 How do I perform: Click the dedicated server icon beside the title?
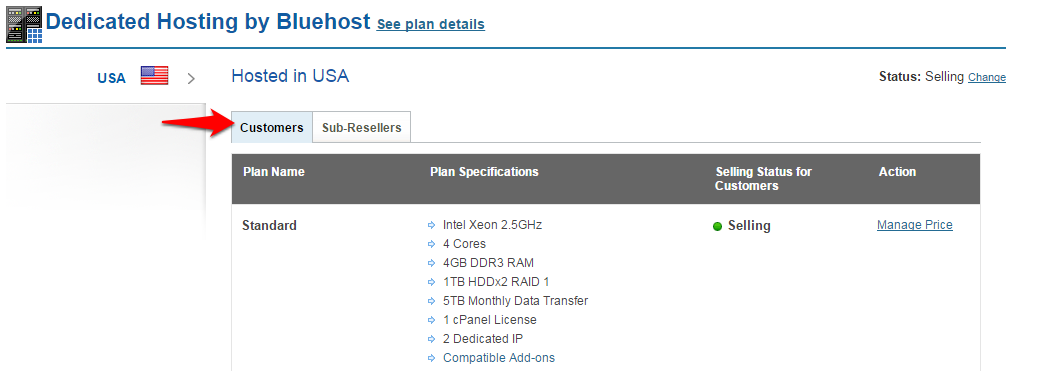pos(24,25)
